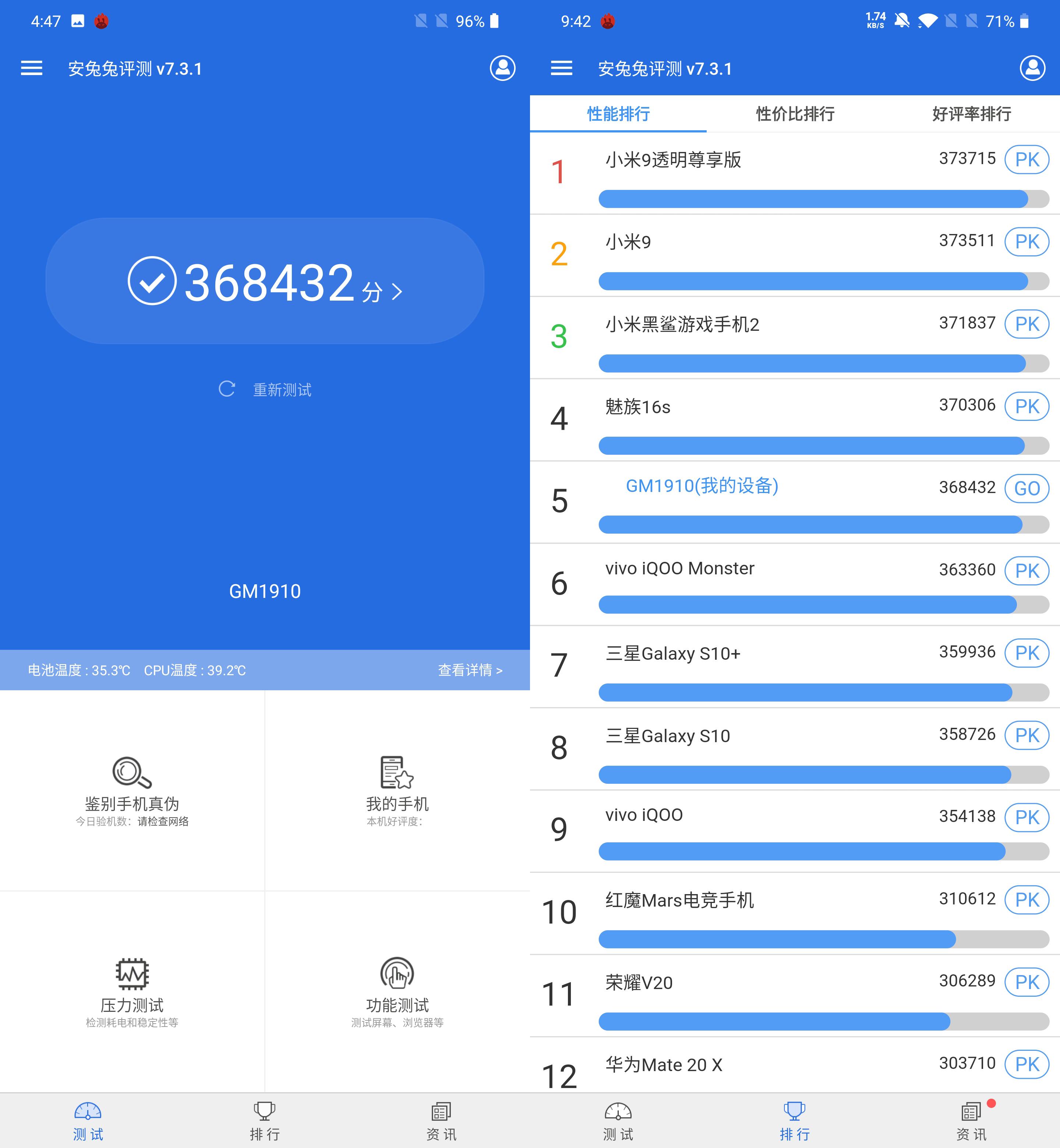Select 测试 gauge icon in left bottom bar

click(x=88, y=1111)
